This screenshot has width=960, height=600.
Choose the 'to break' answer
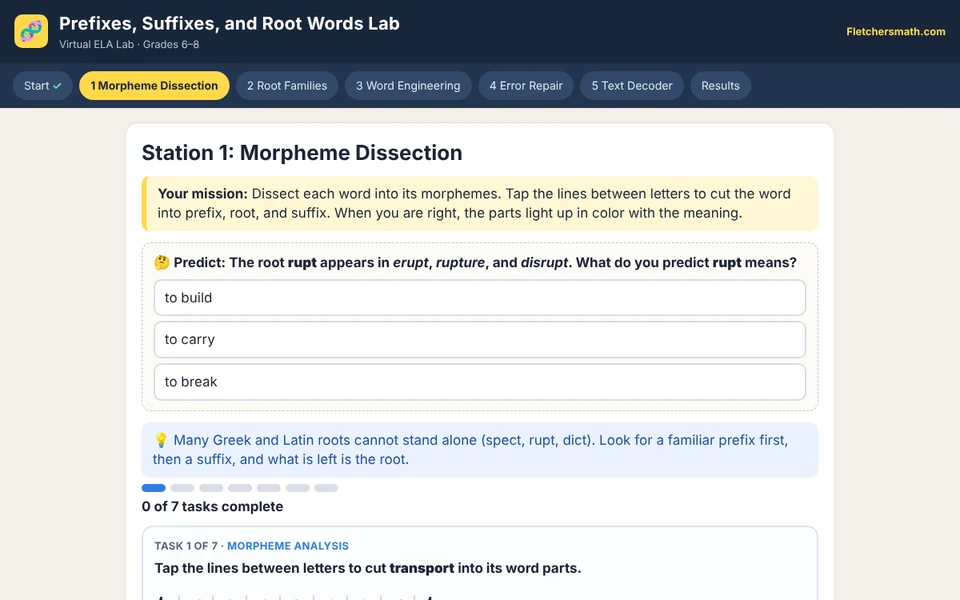coord(479,381)
